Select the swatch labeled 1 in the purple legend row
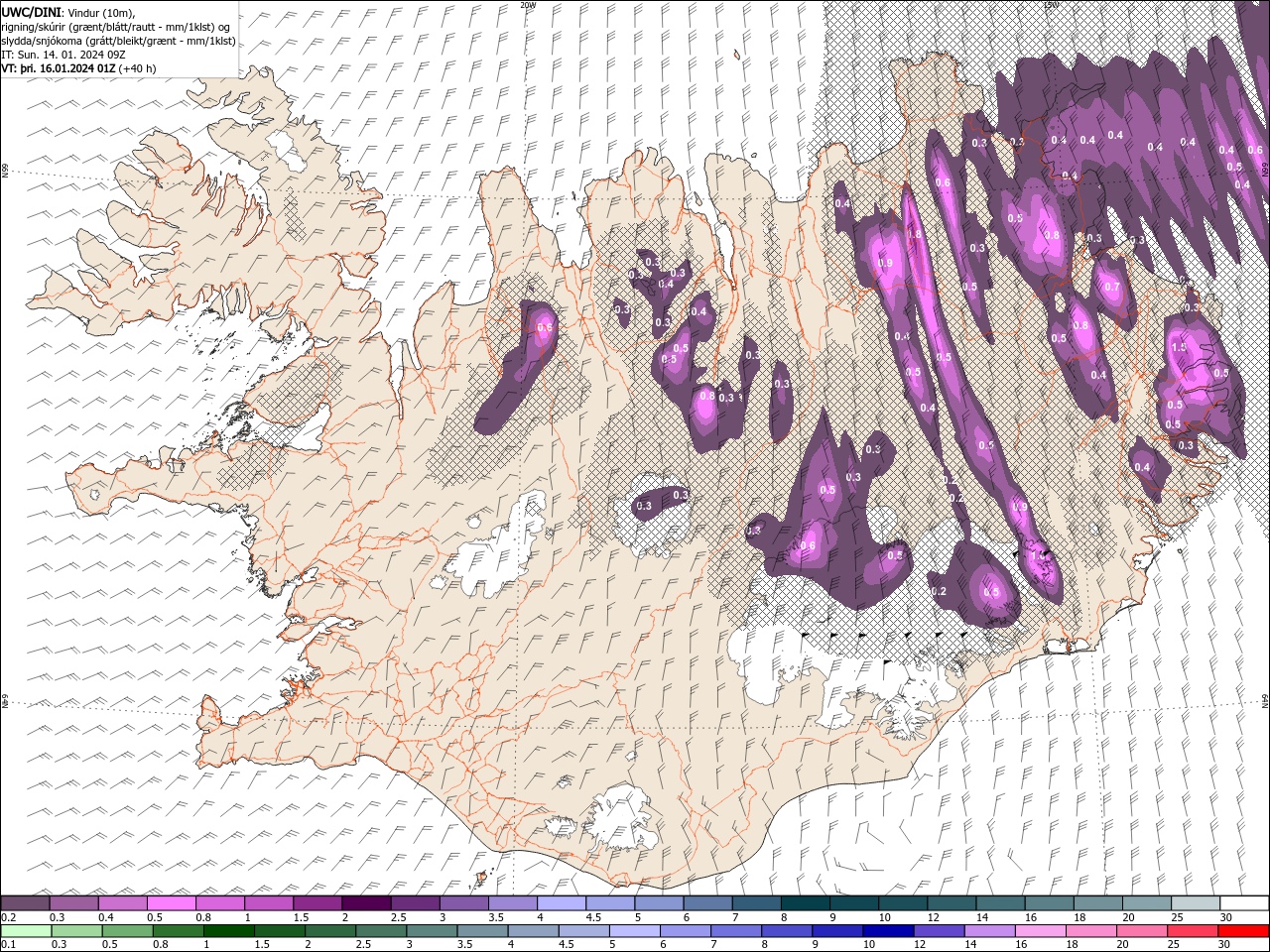 (268, 903)
